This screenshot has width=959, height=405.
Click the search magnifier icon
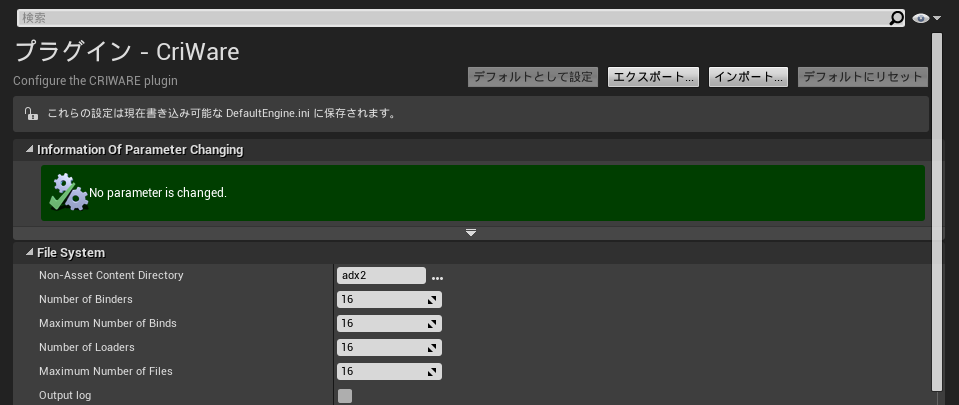(895, 18)
